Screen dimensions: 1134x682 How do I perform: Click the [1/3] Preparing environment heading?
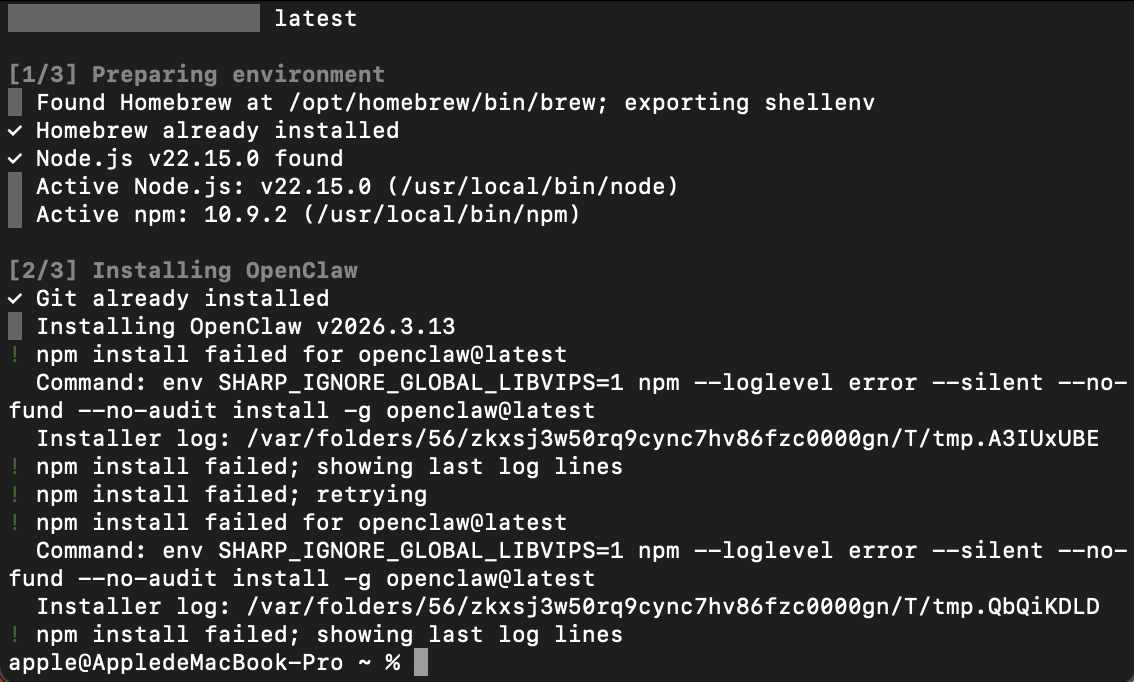(x=196, y=75)
